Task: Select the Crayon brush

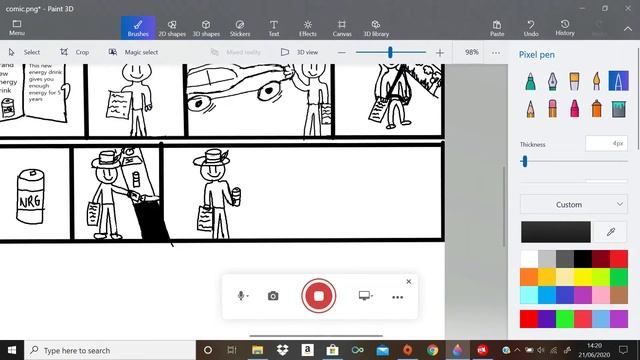Action: click(574, 109)
